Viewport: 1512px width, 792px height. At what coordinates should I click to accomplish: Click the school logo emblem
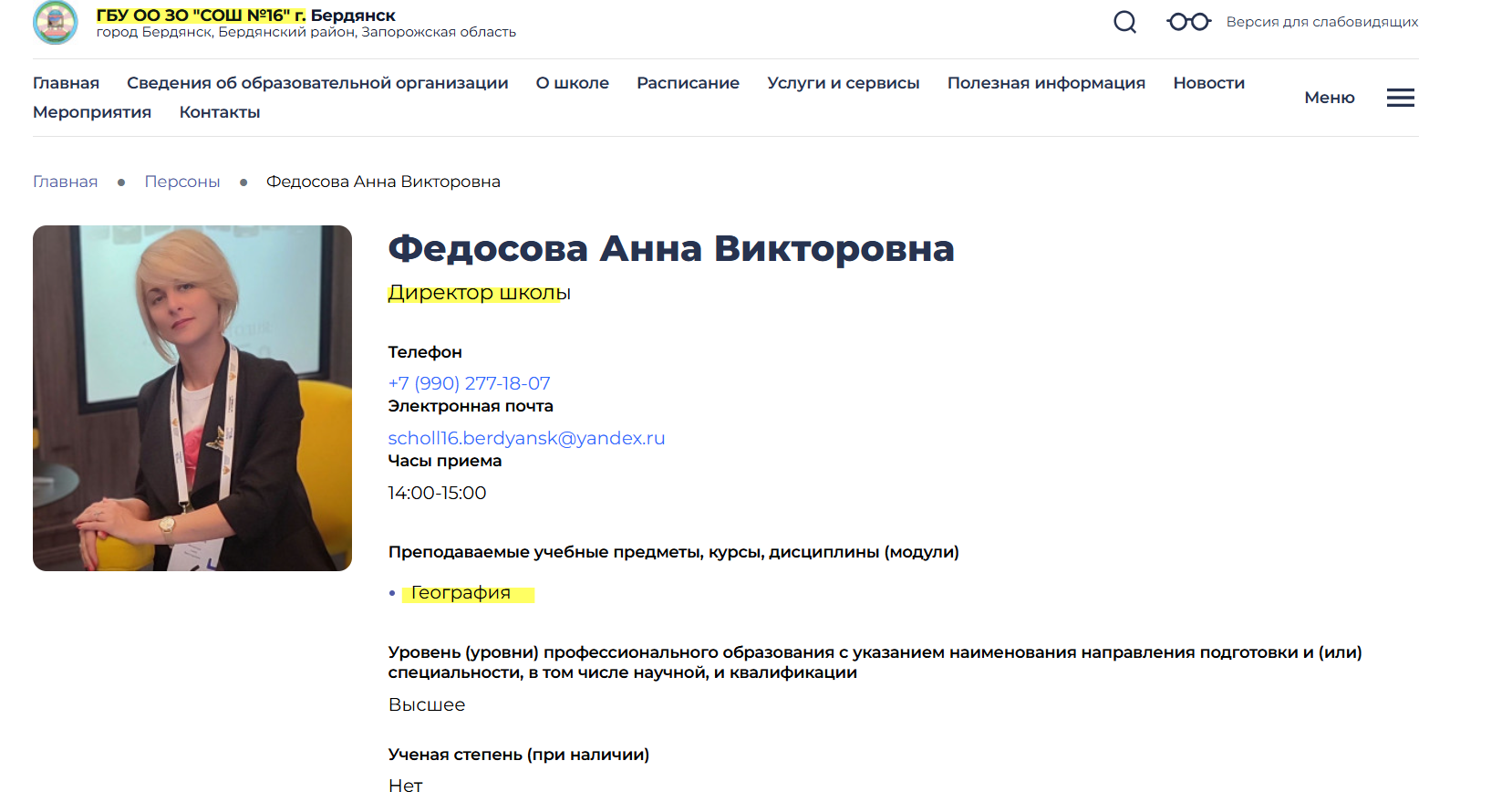(x=56, y=22)
